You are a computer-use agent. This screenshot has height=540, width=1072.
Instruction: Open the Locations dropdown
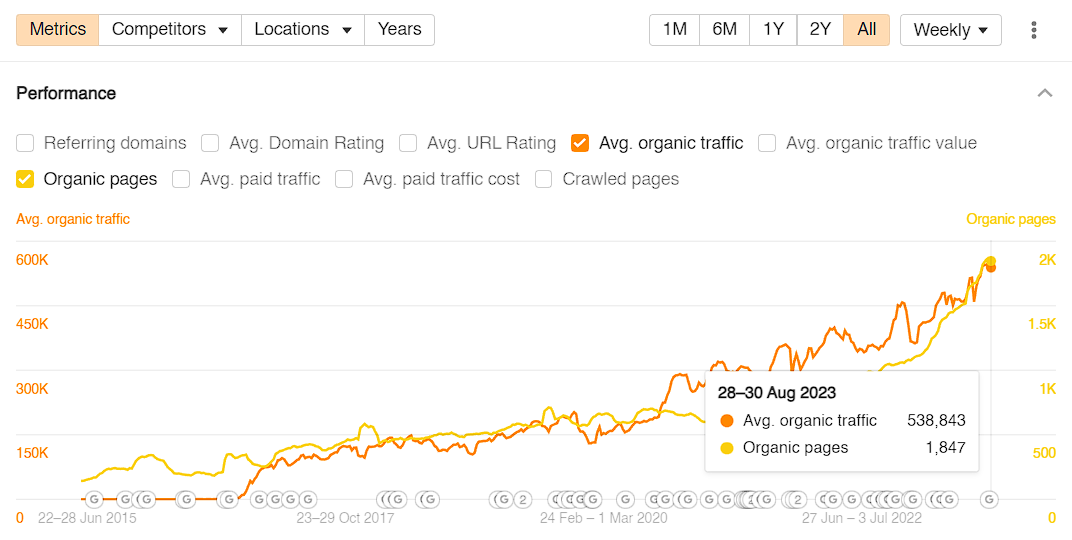click(303, 29)
